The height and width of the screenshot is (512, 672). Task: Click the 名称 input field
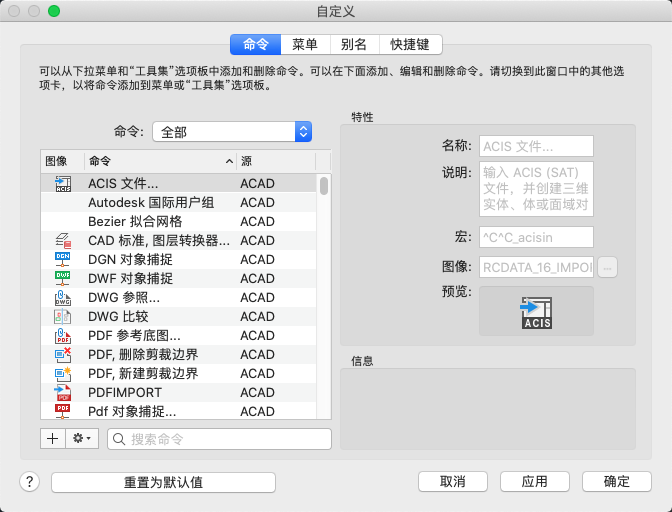pos(536,146)
